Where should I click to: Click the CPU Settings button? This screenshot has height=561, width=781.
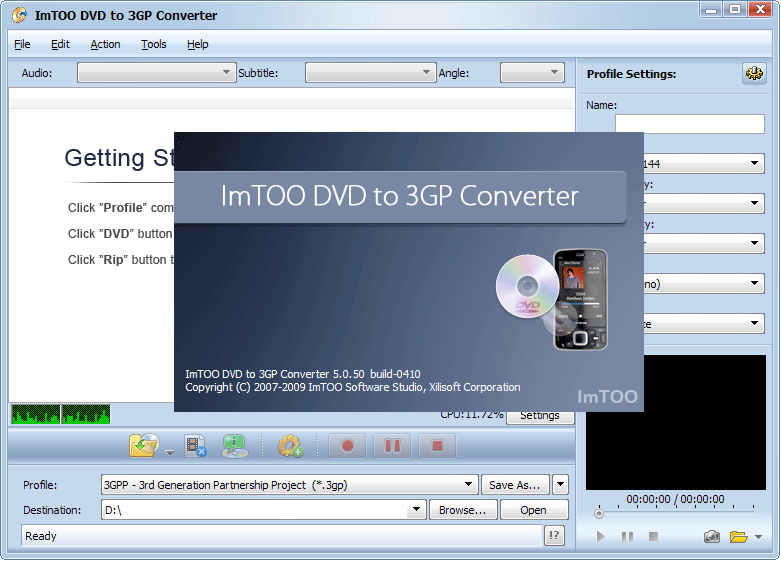point(540,418)
